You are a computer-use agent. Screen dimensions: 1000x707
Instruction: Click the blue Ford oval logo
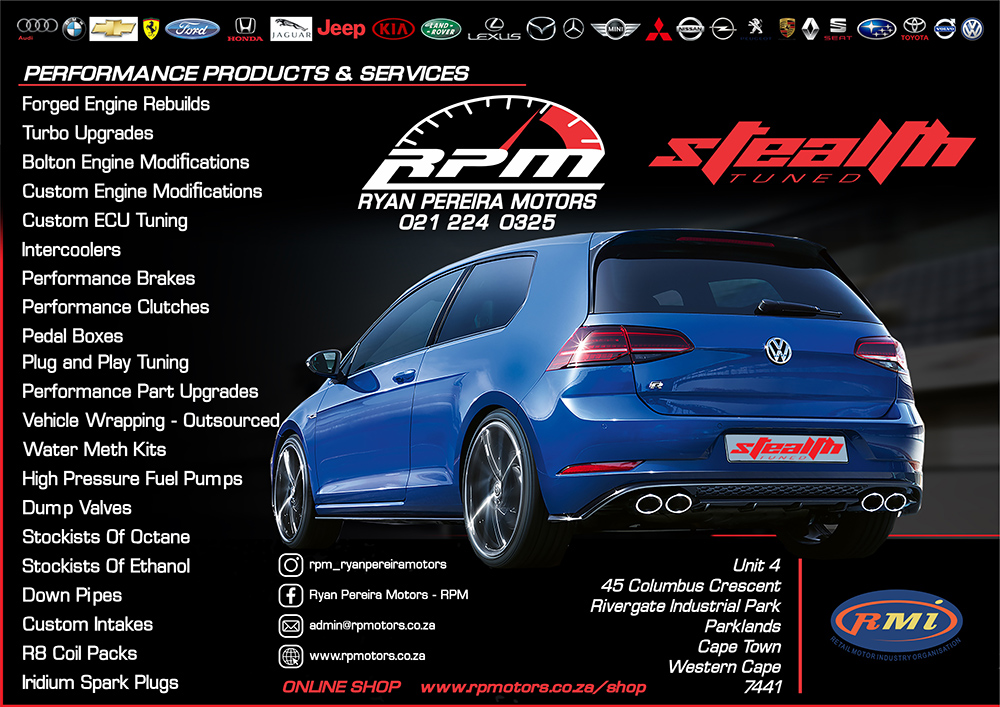click(x=192, y=28)
